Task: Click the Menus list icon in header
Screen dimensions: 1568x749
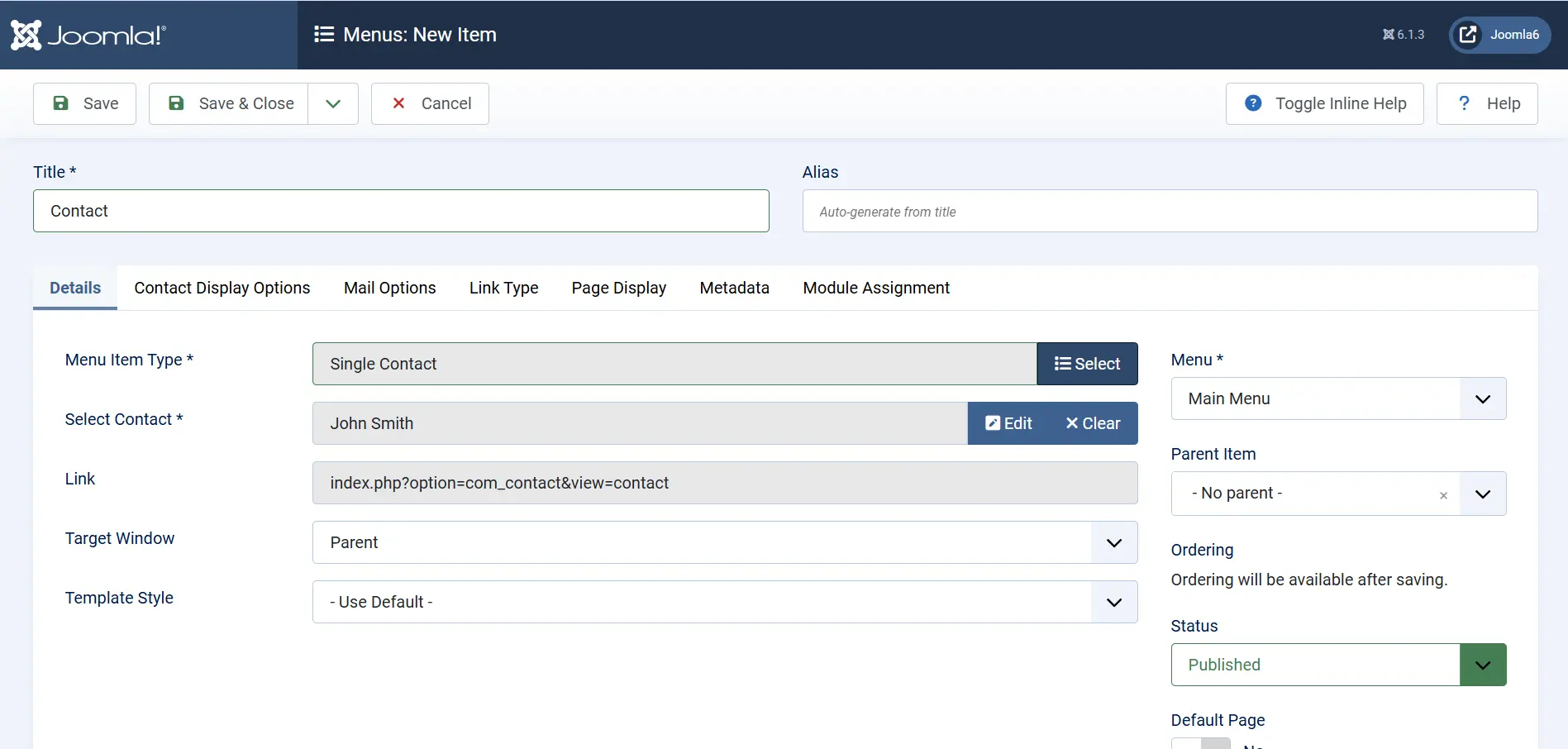Action: point(324,34)
